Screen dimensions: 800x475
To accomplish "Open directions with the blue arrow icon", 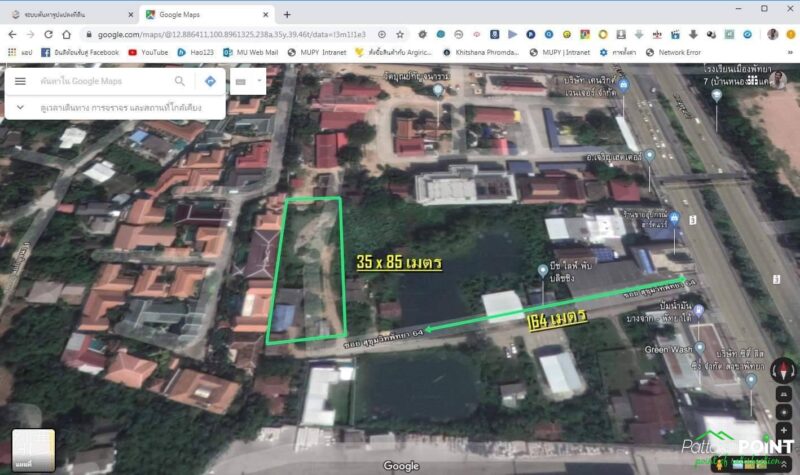I will (x=210, y=81).
